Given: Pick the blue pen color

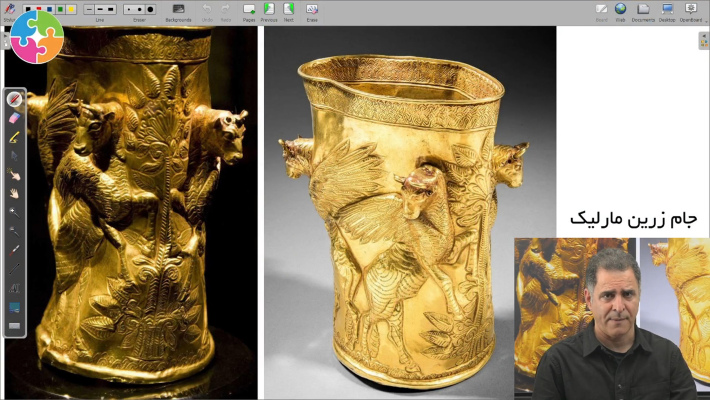Looking at the screenshot, I should pos(50,9).
